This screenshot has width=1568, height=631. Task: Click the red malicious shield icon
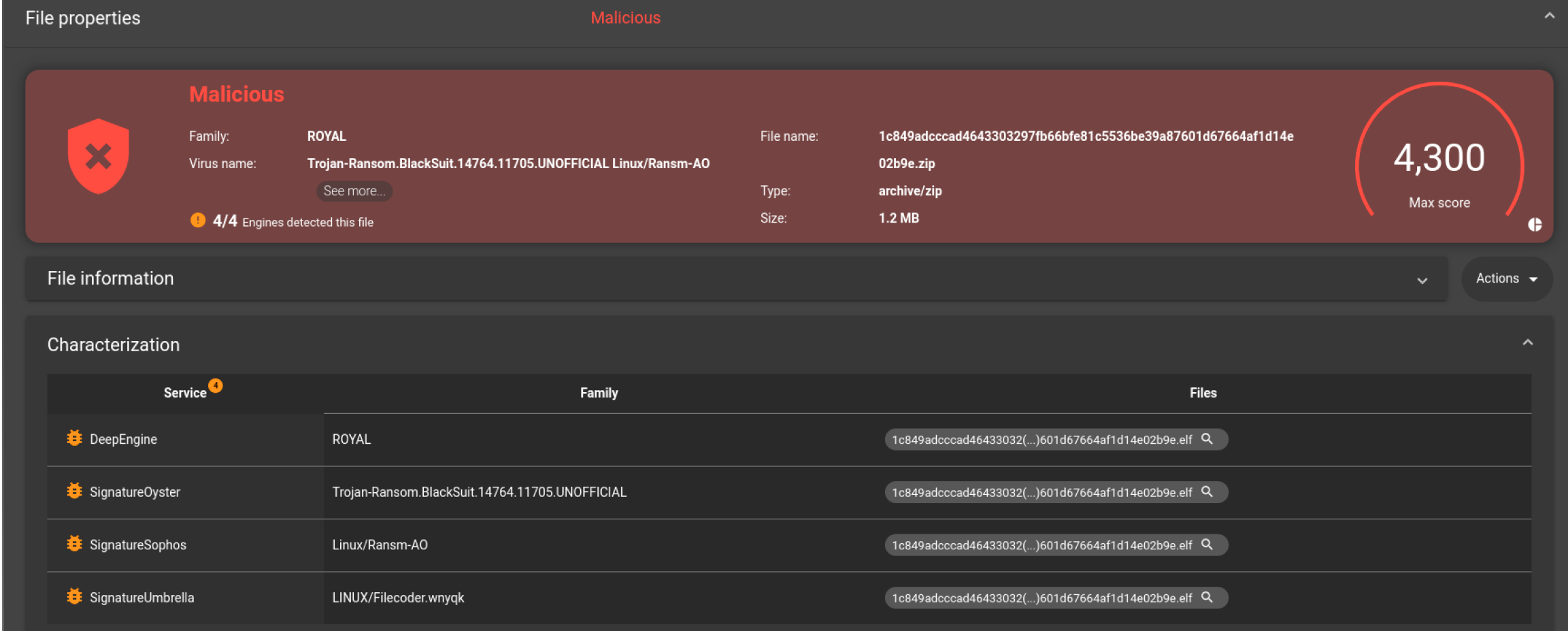click(99, 157)
